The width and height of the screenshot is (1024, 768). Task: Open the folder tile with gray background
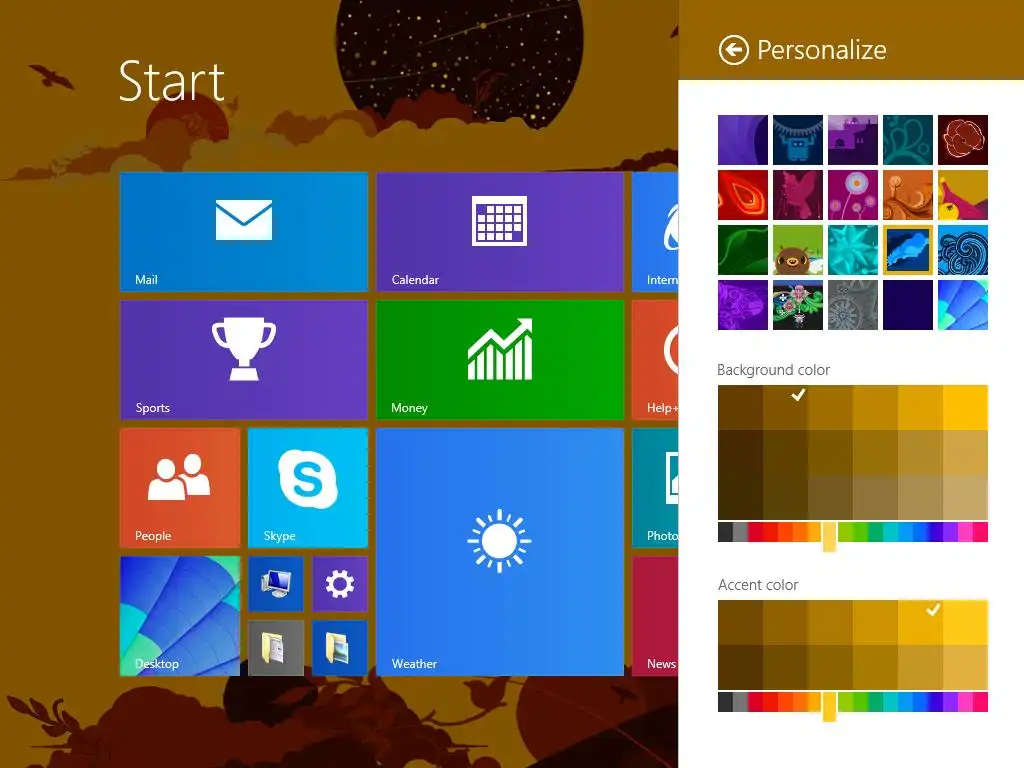pyautogui.click(x=276, y=647)
